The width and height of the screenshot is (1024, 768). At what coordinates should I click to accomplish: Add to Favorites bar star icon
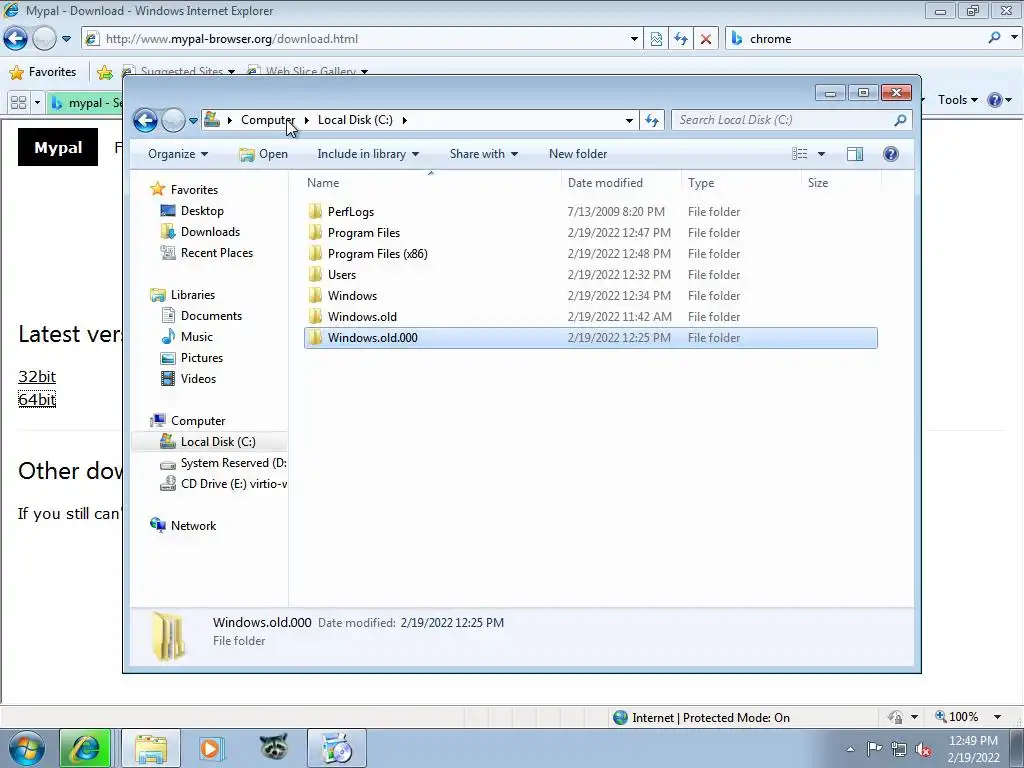pyautogui.click(x=104, y=72)
